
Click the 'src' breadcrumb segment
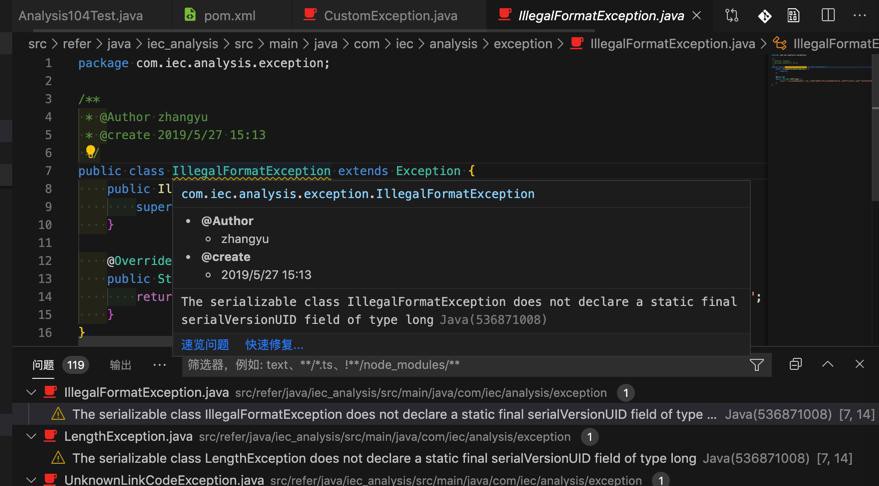38,44
